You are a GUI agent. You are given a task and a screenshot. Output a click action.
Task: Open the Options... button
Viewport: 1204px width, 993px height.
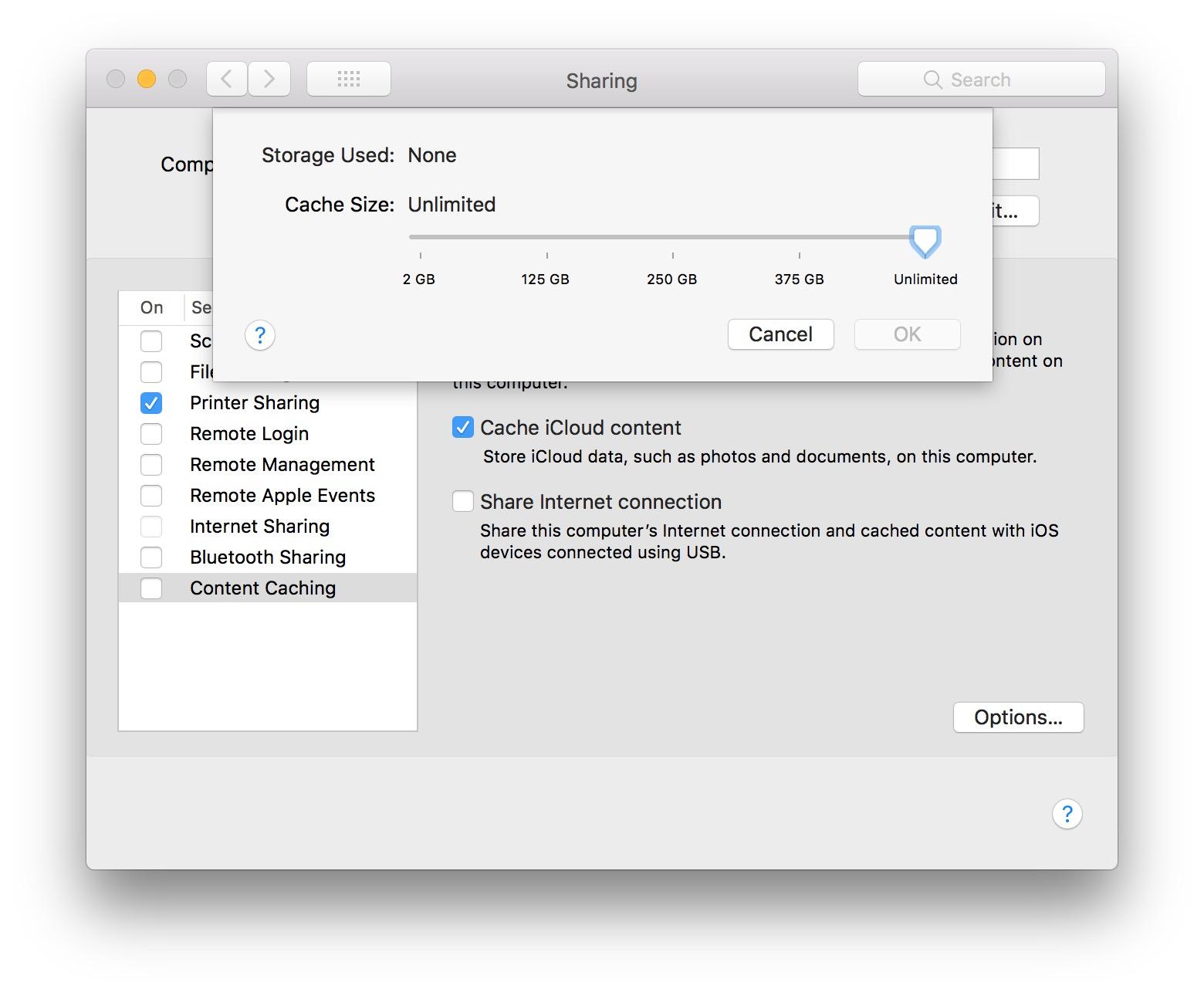[1018, 717]
